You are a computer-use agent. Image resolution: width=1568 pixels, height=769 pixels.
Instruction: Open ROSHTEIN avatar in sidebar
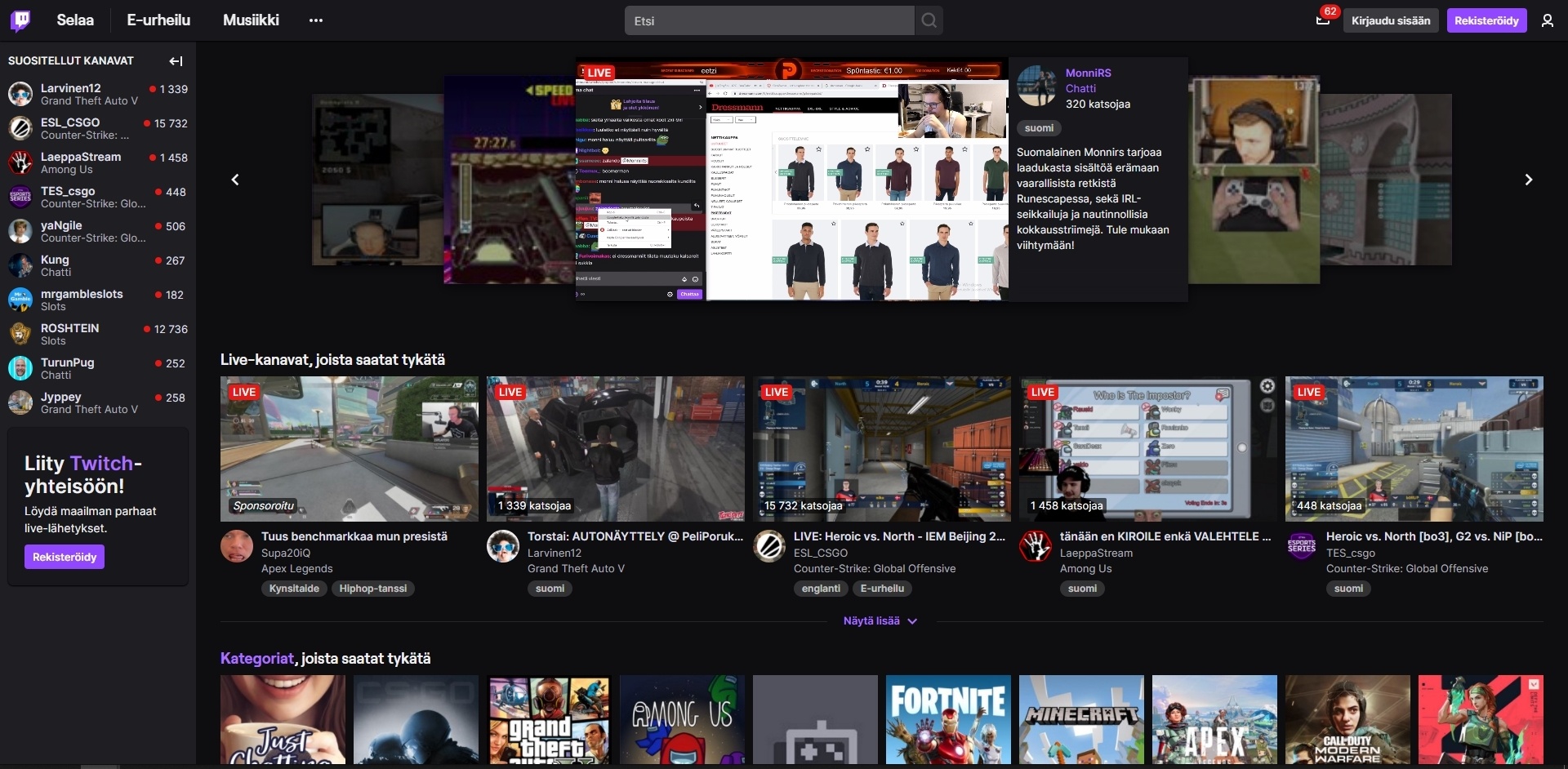20,334
